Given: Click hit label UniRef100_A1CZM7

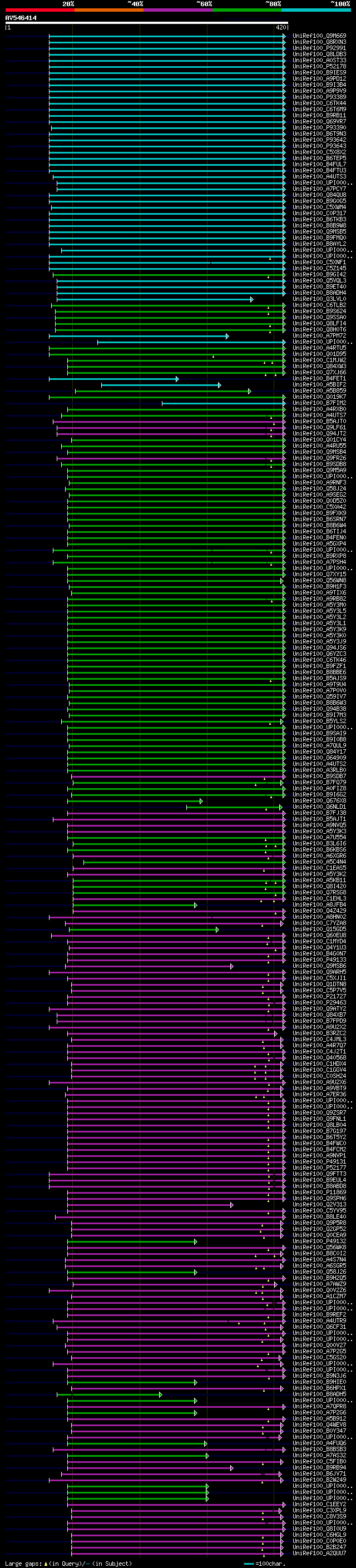Looking at the screenshot, I should 319,1296.
